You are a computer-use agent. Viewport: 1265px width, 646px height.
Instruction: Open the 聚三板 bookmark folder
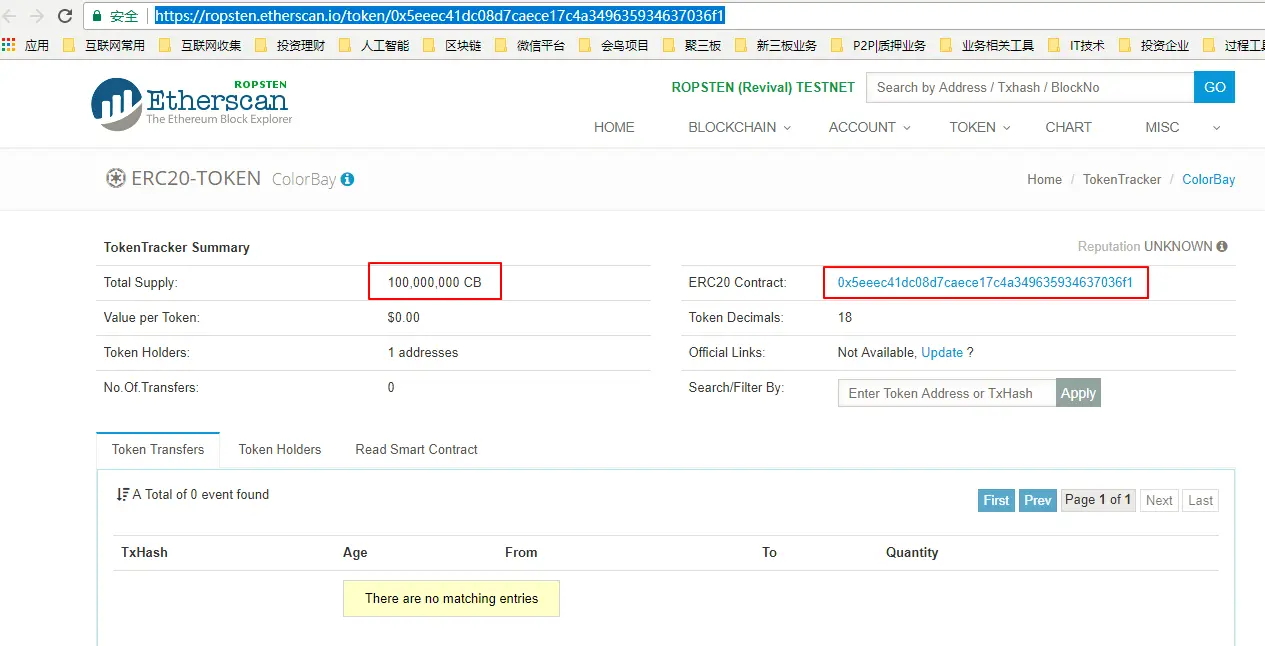click(692, 45)
